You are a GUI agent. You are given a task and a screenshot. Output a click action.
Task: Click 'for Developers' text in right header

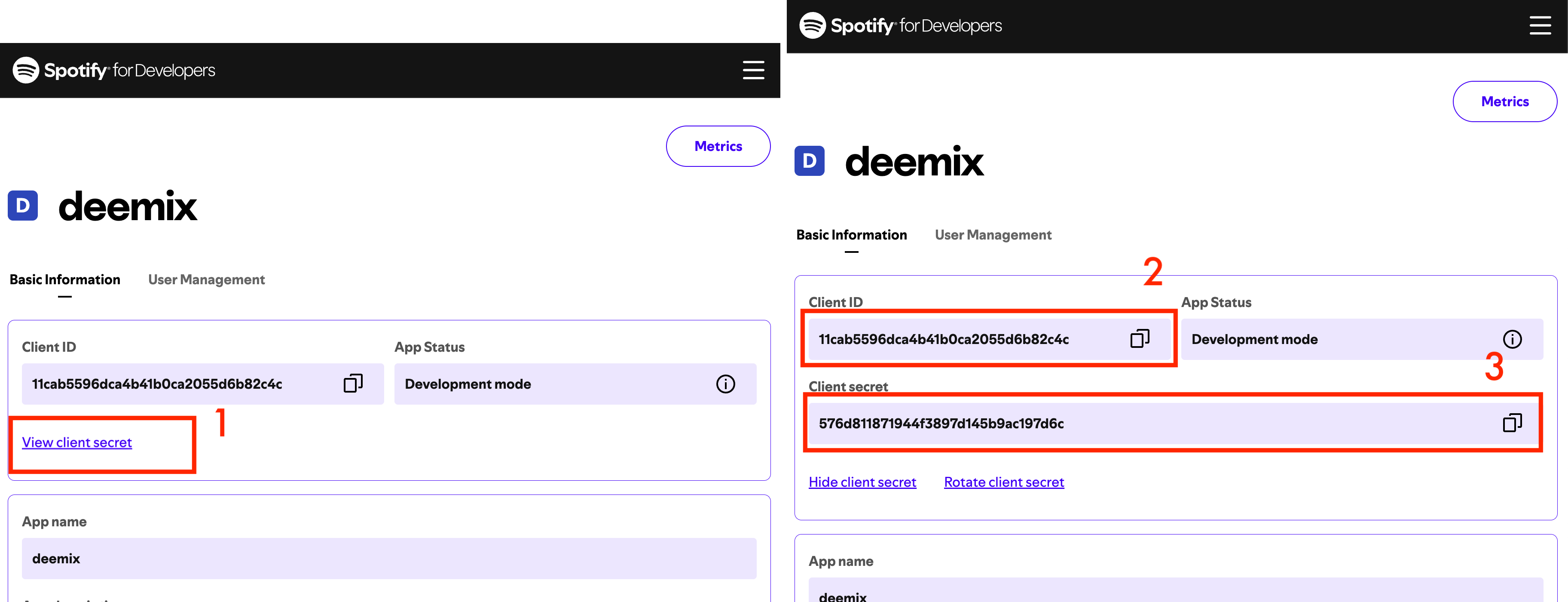click(x=950, y=26)
